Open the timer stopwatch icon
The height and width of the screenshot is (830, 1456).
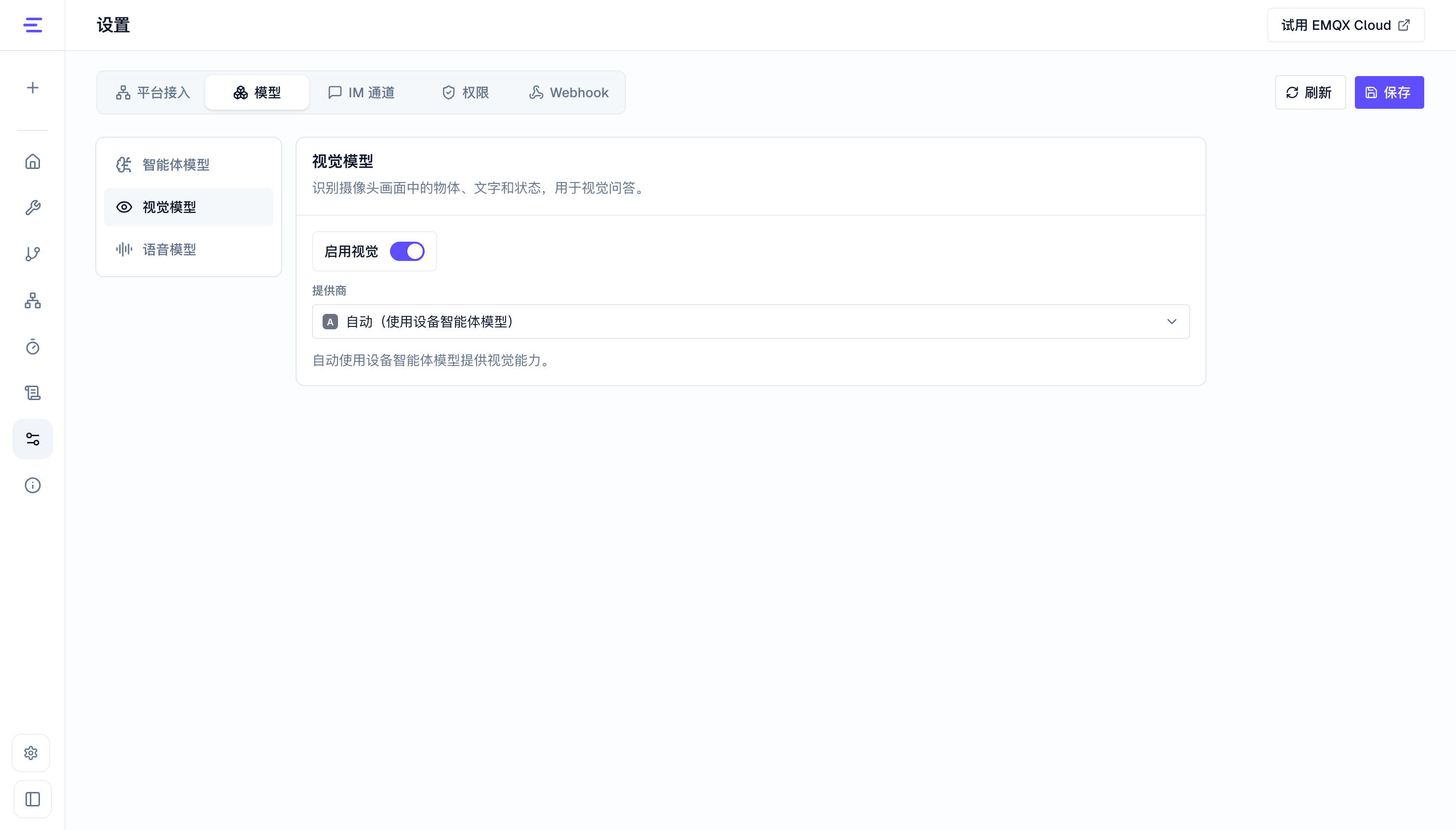coord(32,347)
